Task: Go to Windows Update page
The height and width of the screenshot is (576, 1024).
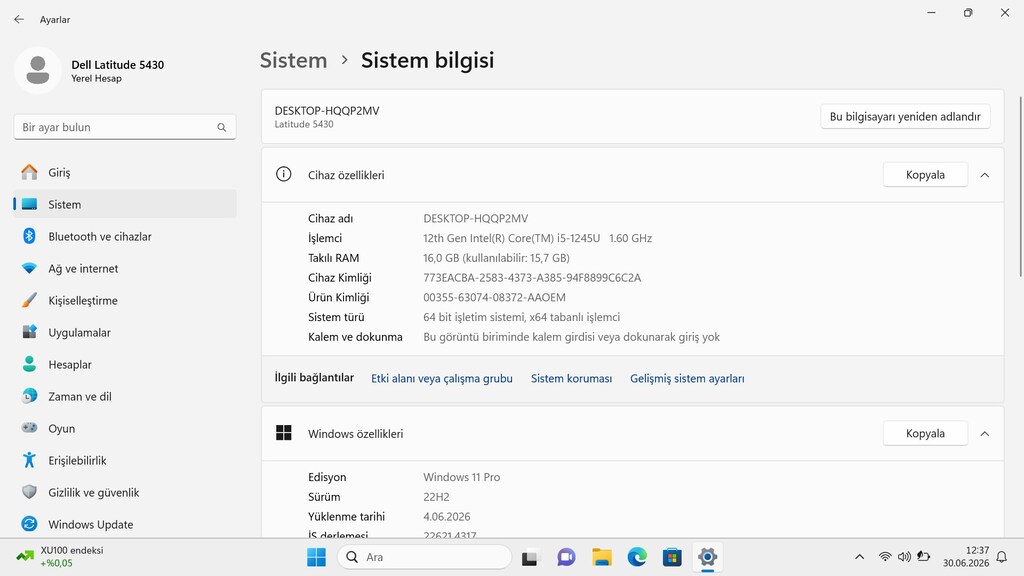Action: coord(125,524)
